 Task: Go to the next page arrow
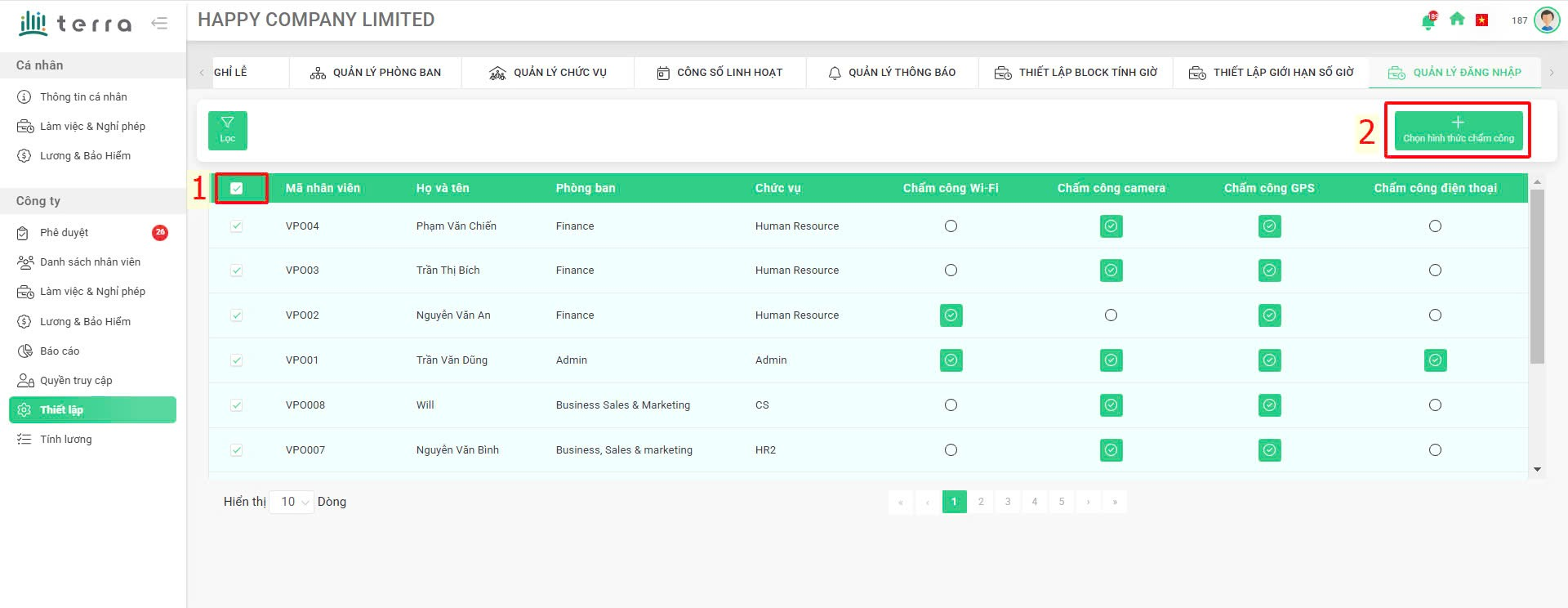click(x=1089, y=502)
